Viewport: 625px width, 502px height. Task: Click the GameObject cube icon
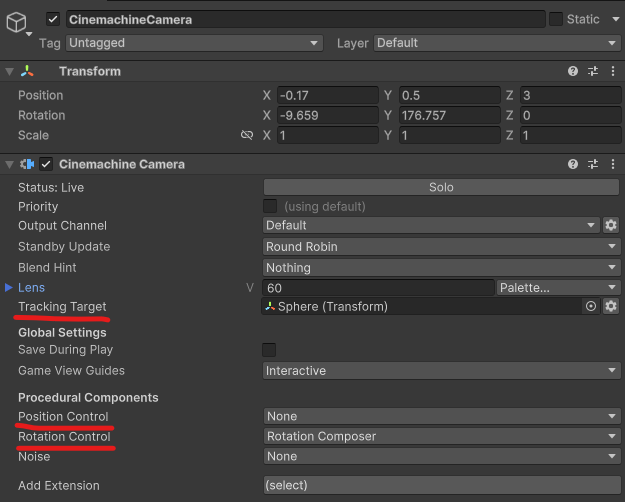coord(16,22)
